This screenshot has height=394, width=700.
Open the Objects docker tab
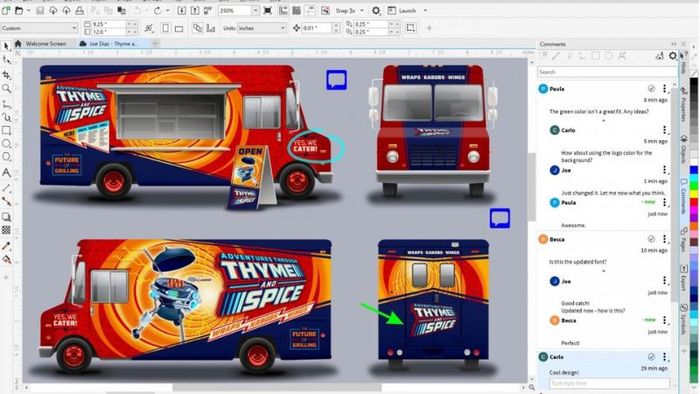point(683,149)
